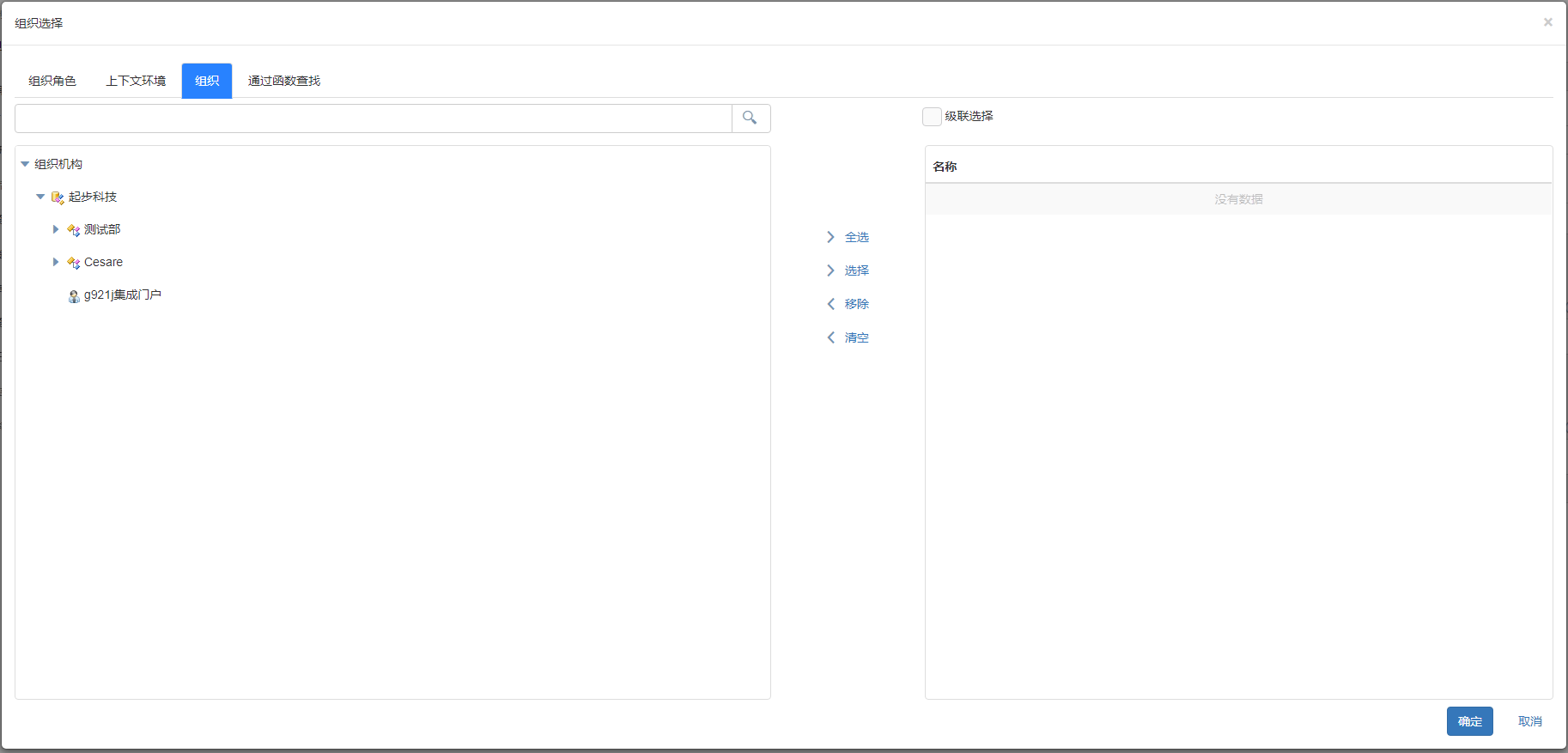The width and height of the screenshot is (1568, 753).
Task: Go to the 通过函数查找 tab
Action: pyautogui.click(x=283, y=81)
